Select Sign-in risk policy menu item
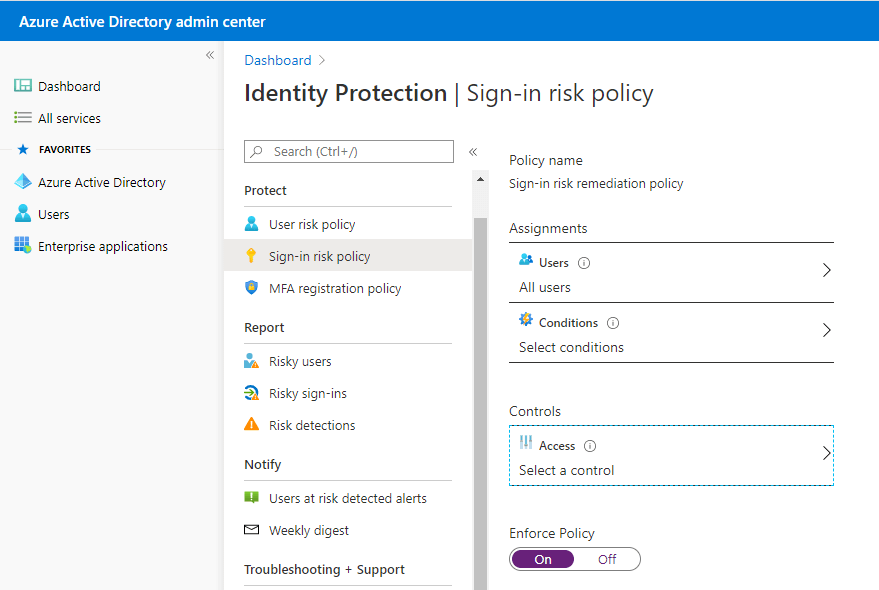Viewport: 879px width, 590px height. pos(348,256)
